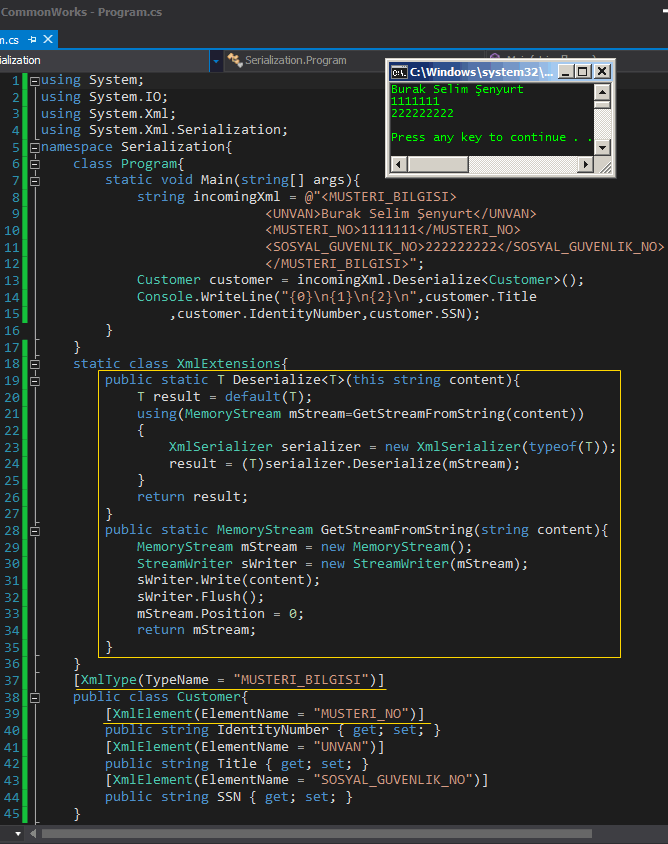Close the Program.cs editor tab

[48, 39]
